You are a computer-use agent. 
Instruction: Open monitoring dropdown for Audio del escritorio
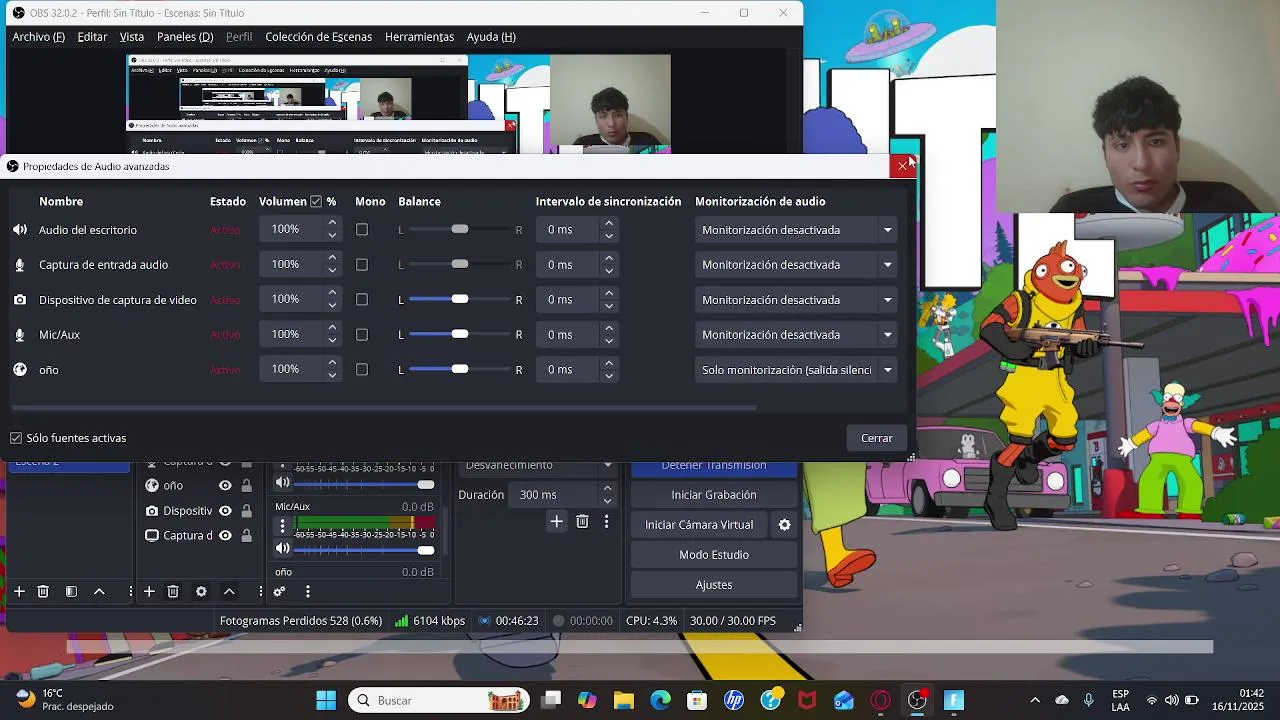(796, 230)
